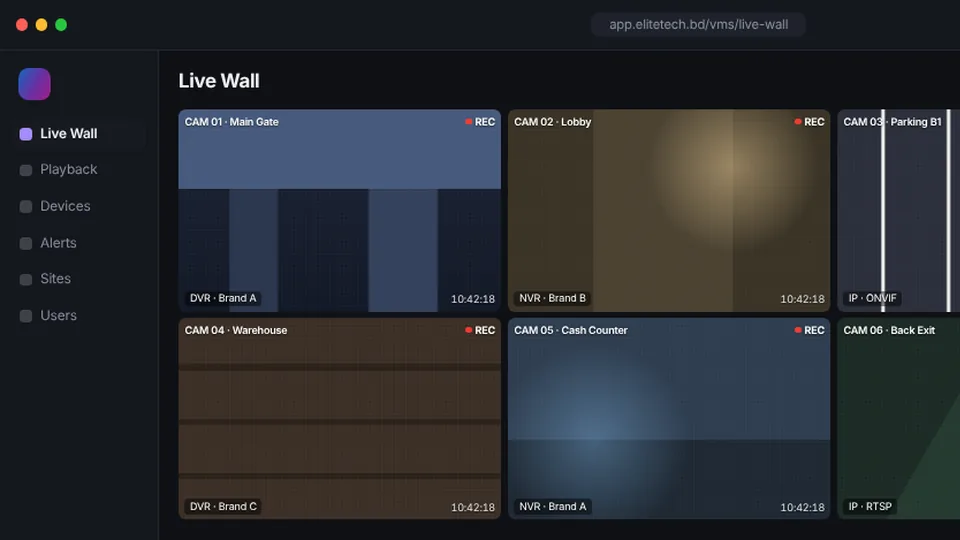Click the NVR · Brand B badge

552,298
